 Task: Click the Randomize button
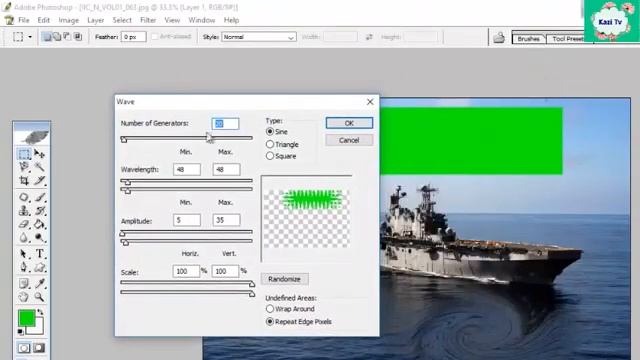(284, 279)
